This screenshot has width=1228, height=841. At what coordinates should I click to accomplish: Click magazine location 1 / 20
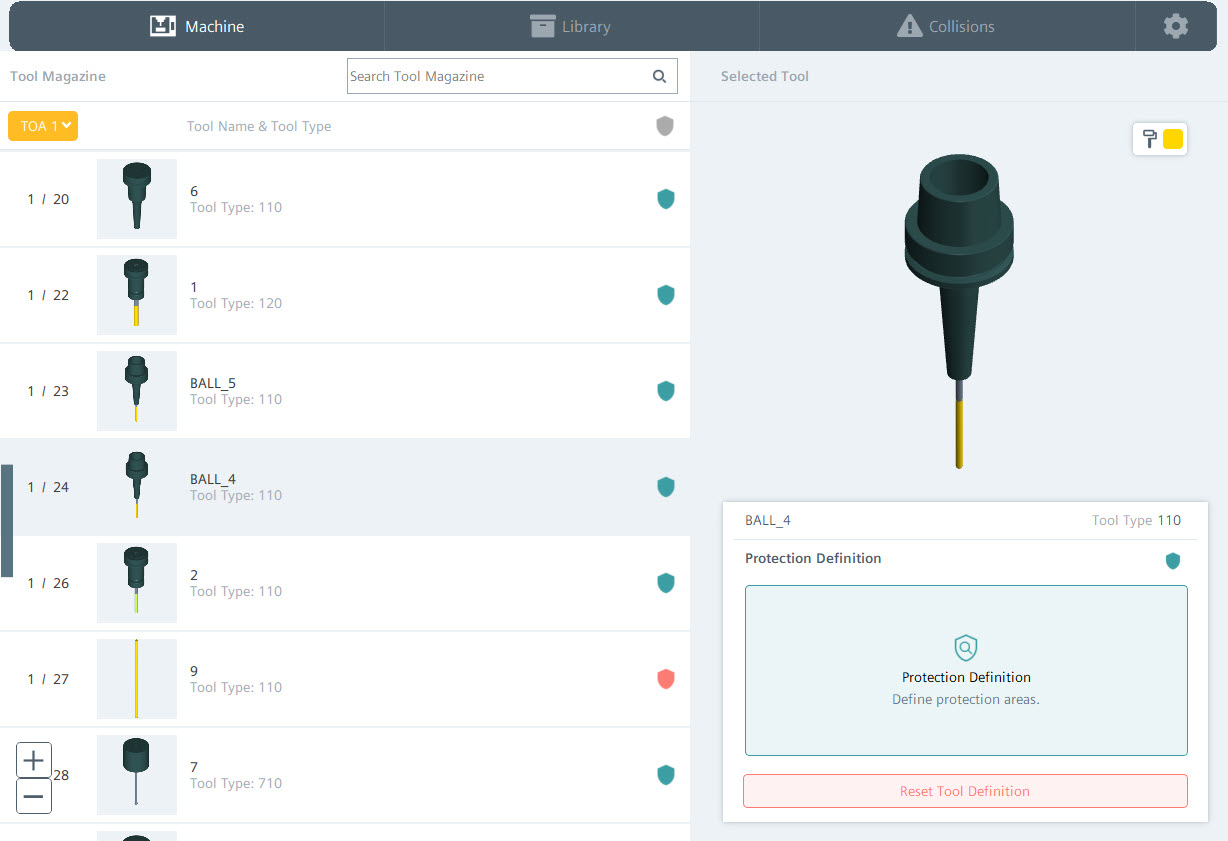click(48, 199)
